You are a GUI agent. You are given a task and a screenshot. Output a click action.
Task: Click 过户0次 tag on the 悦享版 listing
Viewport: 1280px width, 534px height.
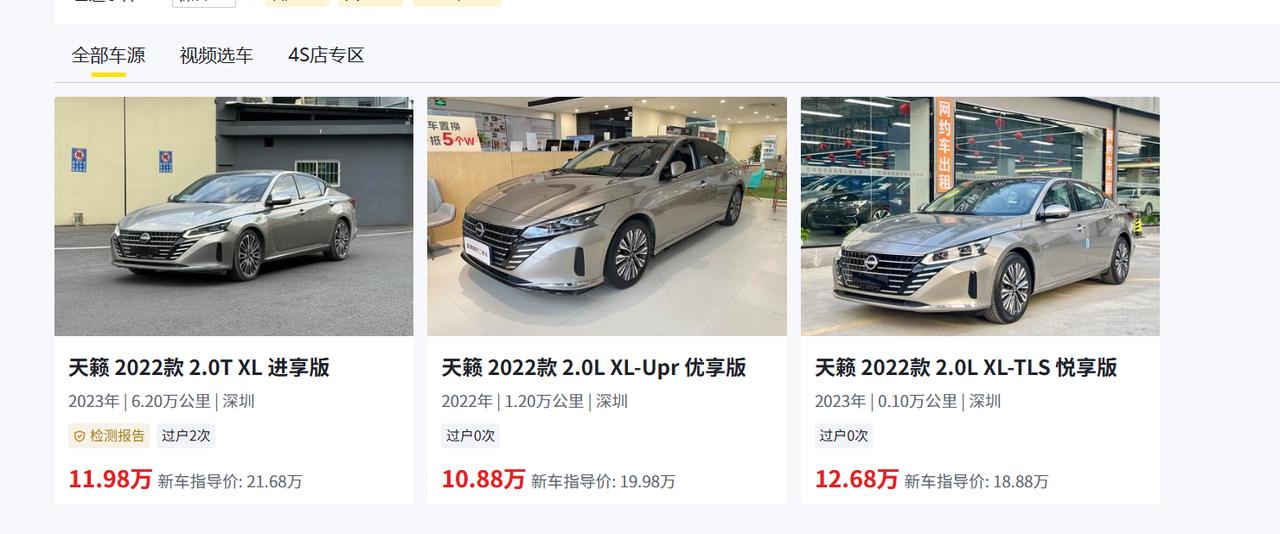pyautogui.click(x=843, y=436)
